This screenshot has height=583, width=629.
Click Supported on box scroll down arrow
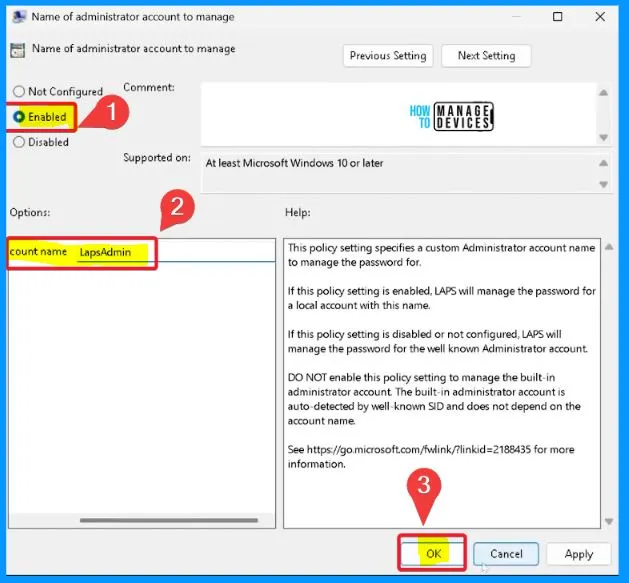603,185
